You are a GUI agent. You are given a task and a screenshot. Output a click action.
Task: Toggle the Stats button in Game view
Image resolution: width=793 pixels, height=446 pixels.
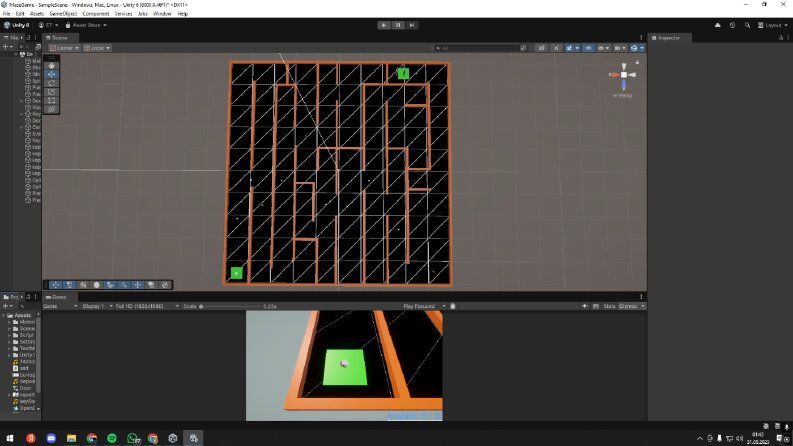[609, 306]
